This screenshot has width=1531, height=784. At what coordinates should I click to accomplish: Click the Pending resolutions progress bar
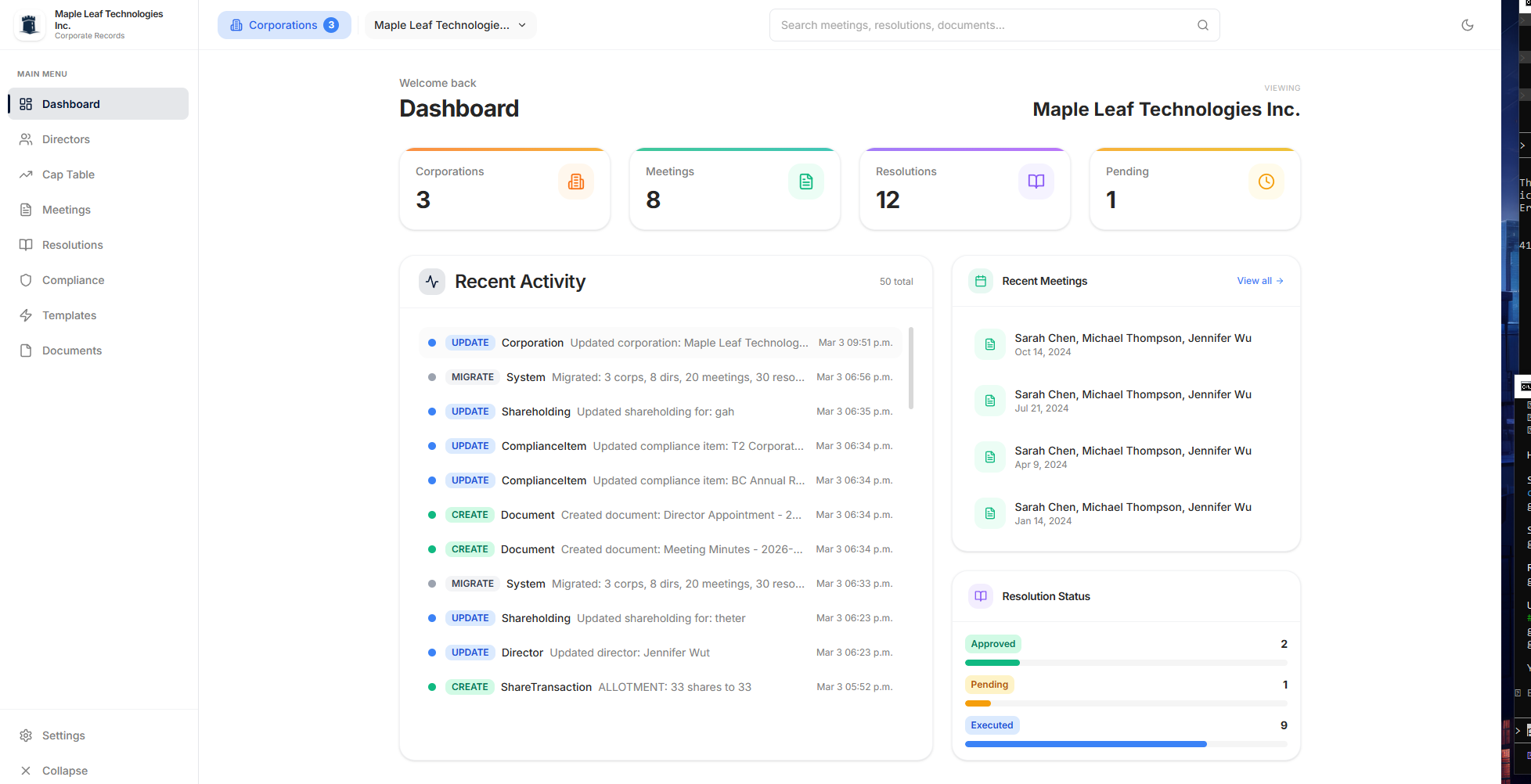click(x=1126, y=703)
